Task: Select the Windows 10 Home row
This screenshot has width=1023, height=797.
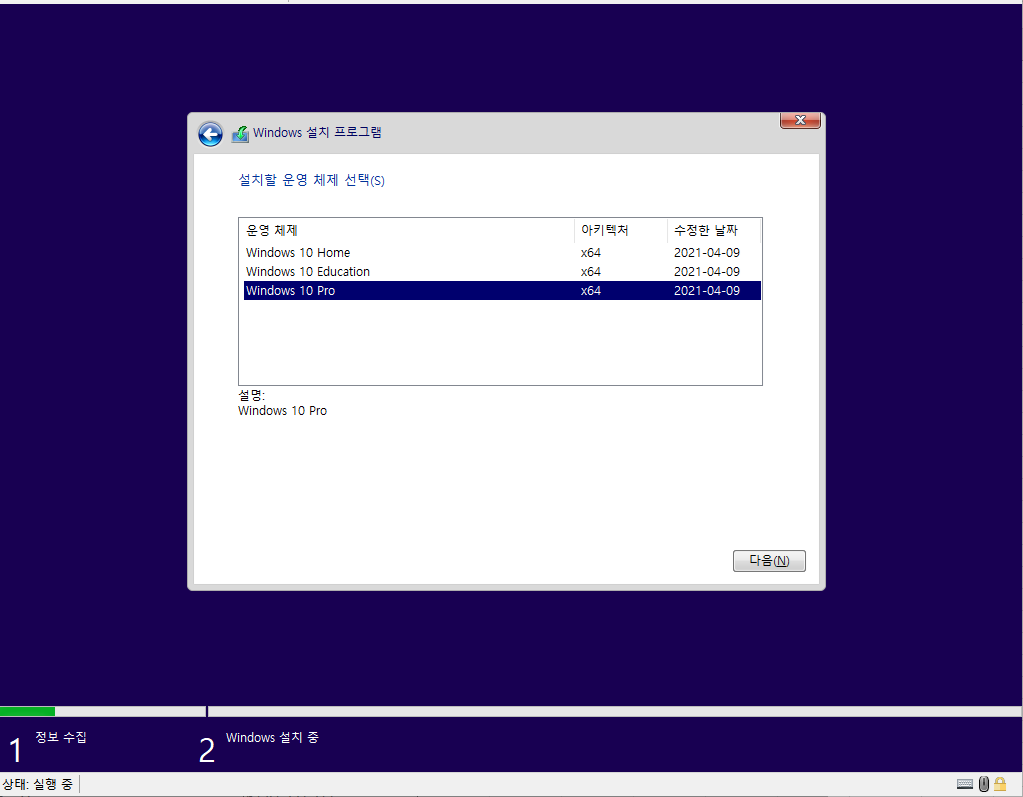Action: tap(502, 252)
